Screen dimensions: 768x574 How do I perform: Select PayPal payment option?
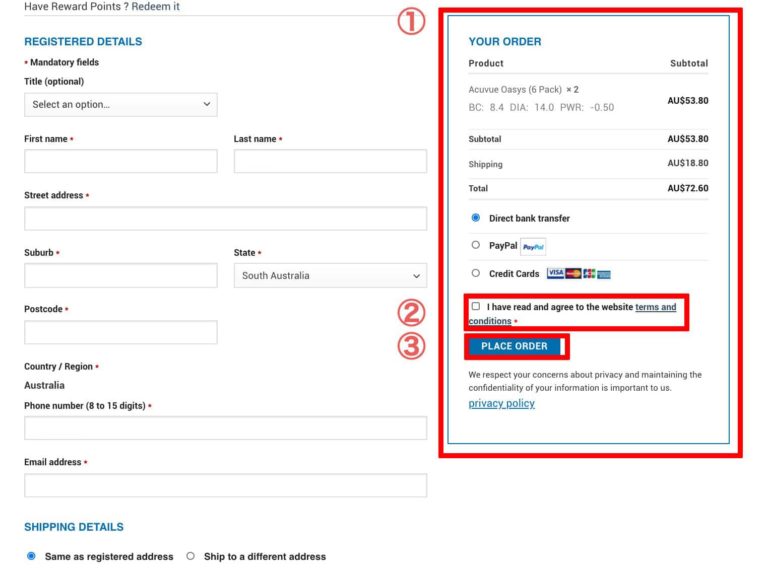click(476, 245)
